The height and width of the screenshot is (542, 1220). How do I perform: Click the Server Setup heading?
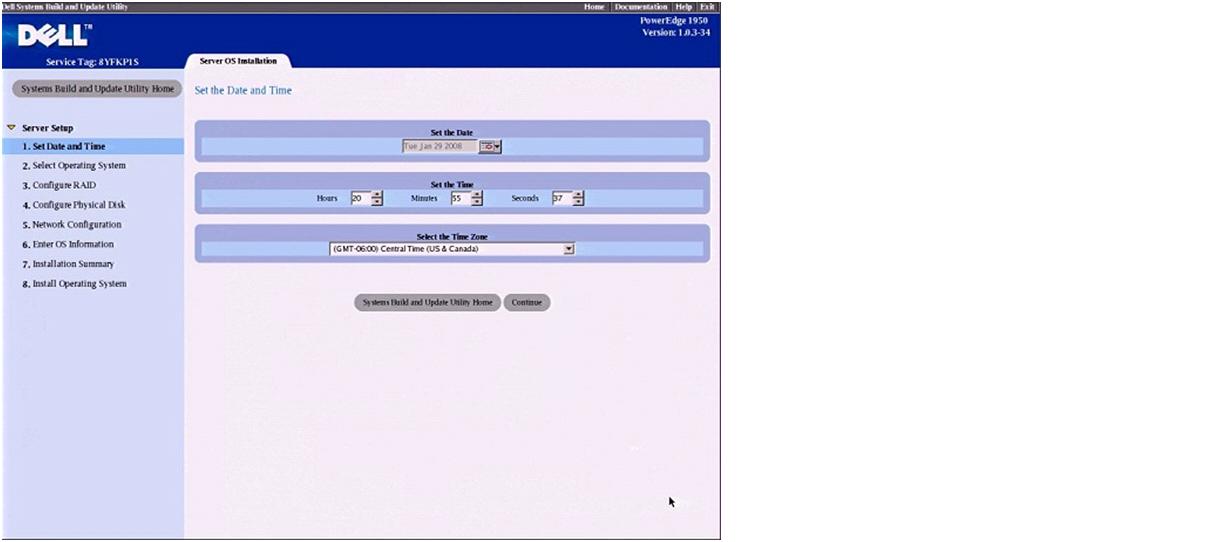tap(47, 128)
